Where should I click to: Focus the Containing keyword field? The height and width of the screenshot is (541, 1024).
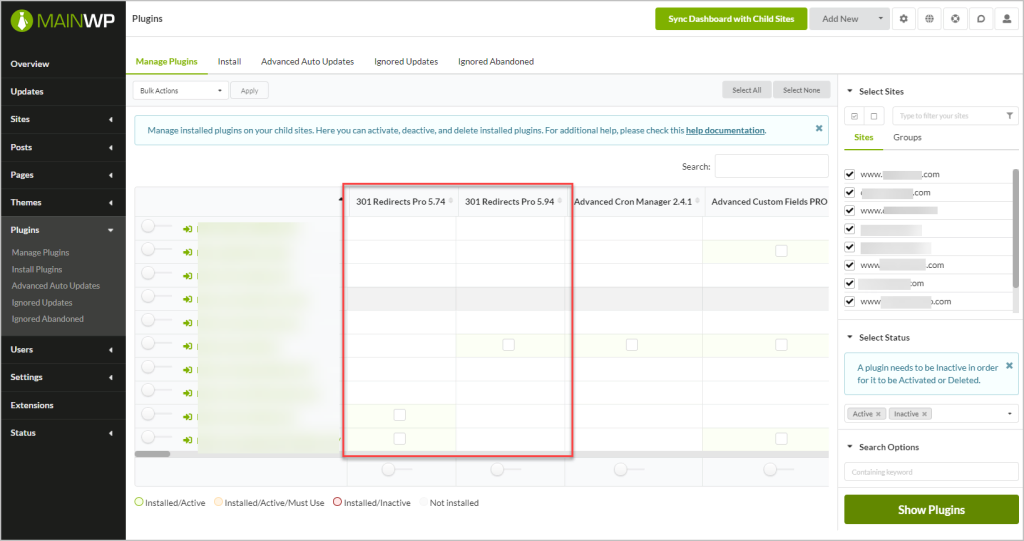coord(931,472)
